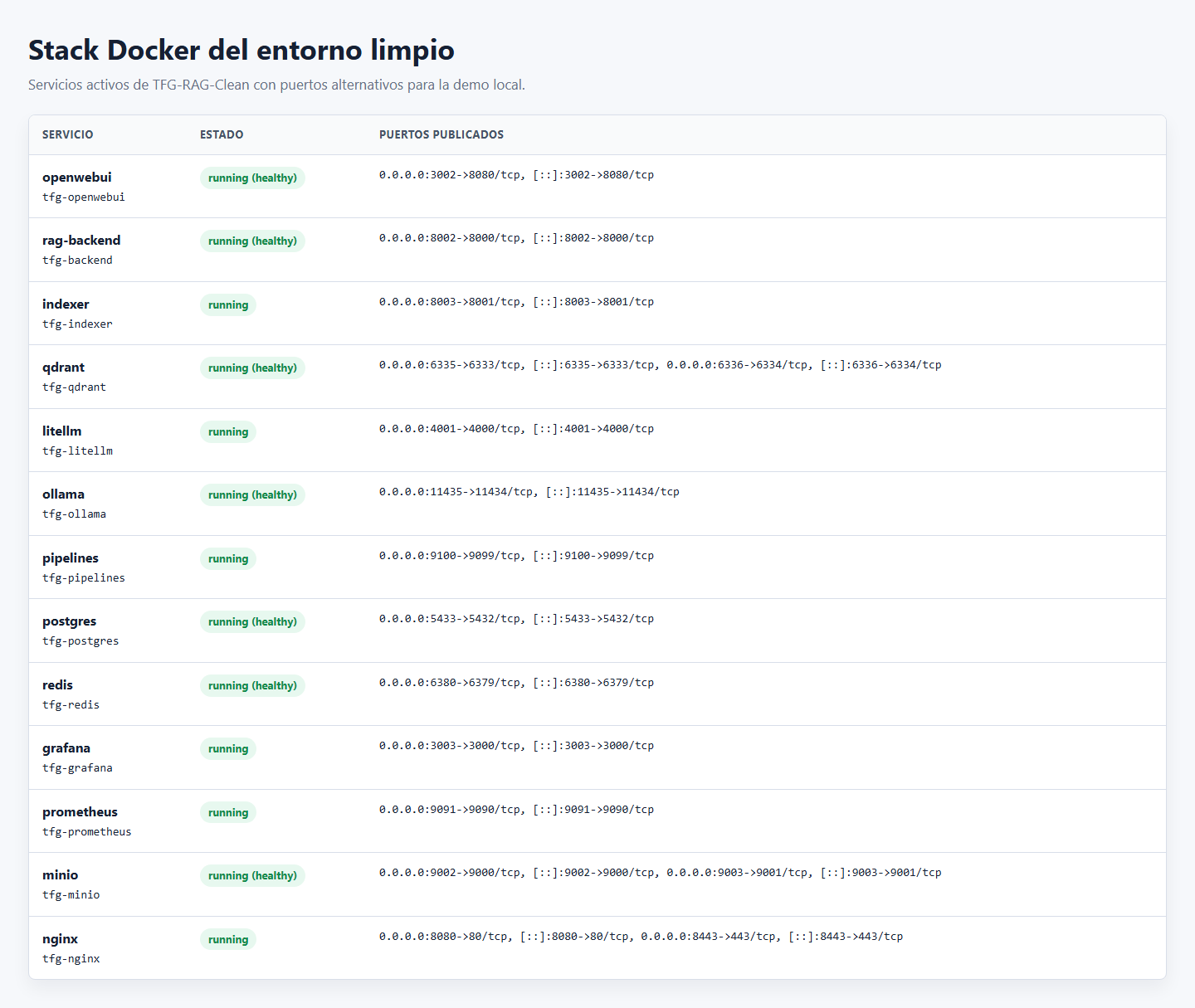Viewport: 1195px width, 1008px height.
Task: Click the SERVICIO column header
Action: pos(68,134)
